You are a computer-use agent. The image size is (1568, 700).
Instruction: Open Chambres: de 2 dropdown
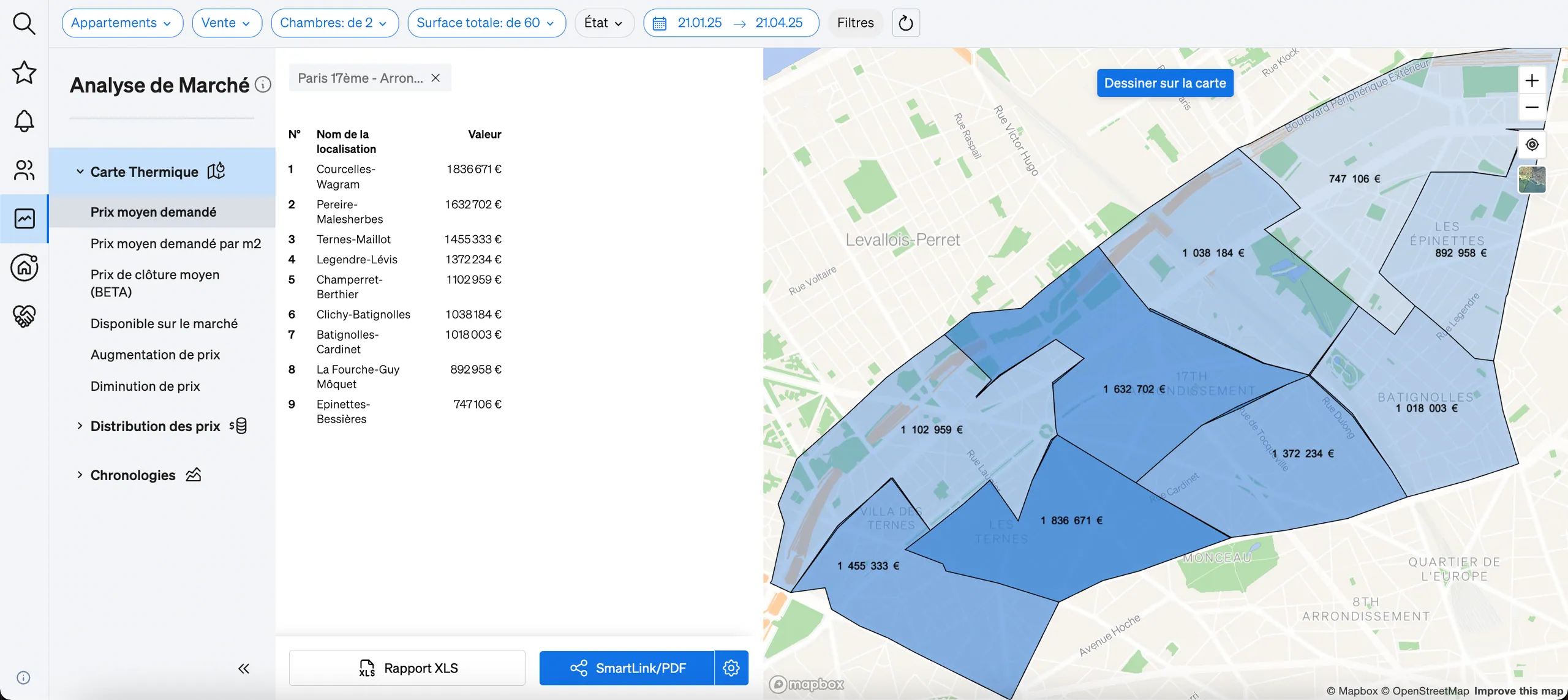pyautogui.click(x=334, y=23)
